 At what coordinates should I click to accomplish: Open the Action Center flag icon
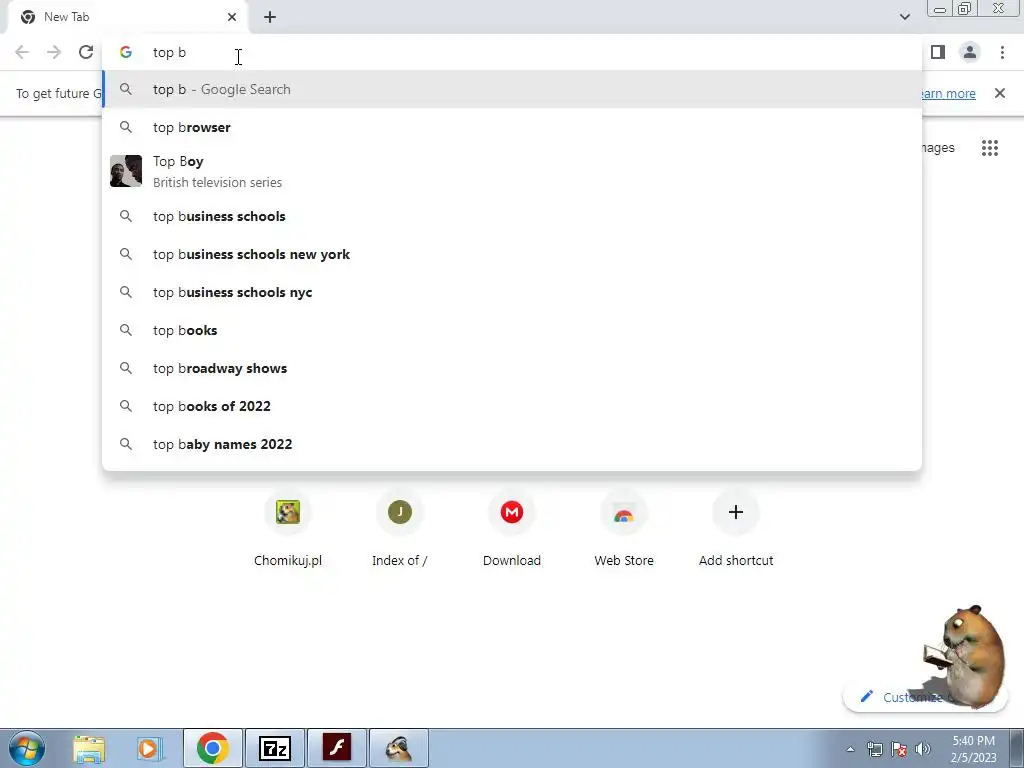(x=899, y=749)
